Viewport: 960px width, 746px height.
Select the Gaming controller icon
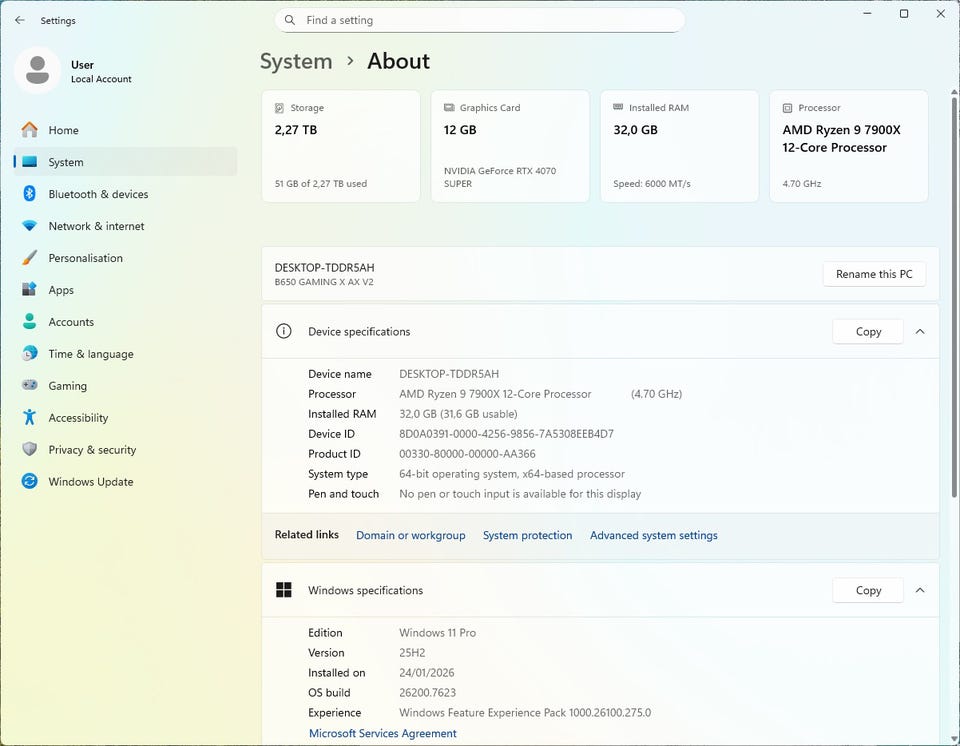(x=30, y=386)
